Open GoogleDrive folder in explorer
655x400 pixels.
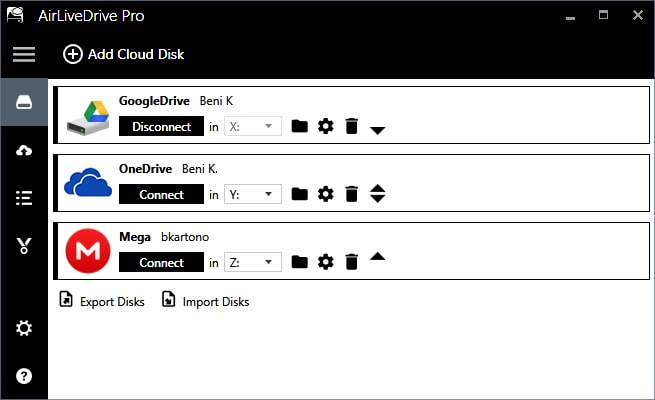tap(300, 126)
